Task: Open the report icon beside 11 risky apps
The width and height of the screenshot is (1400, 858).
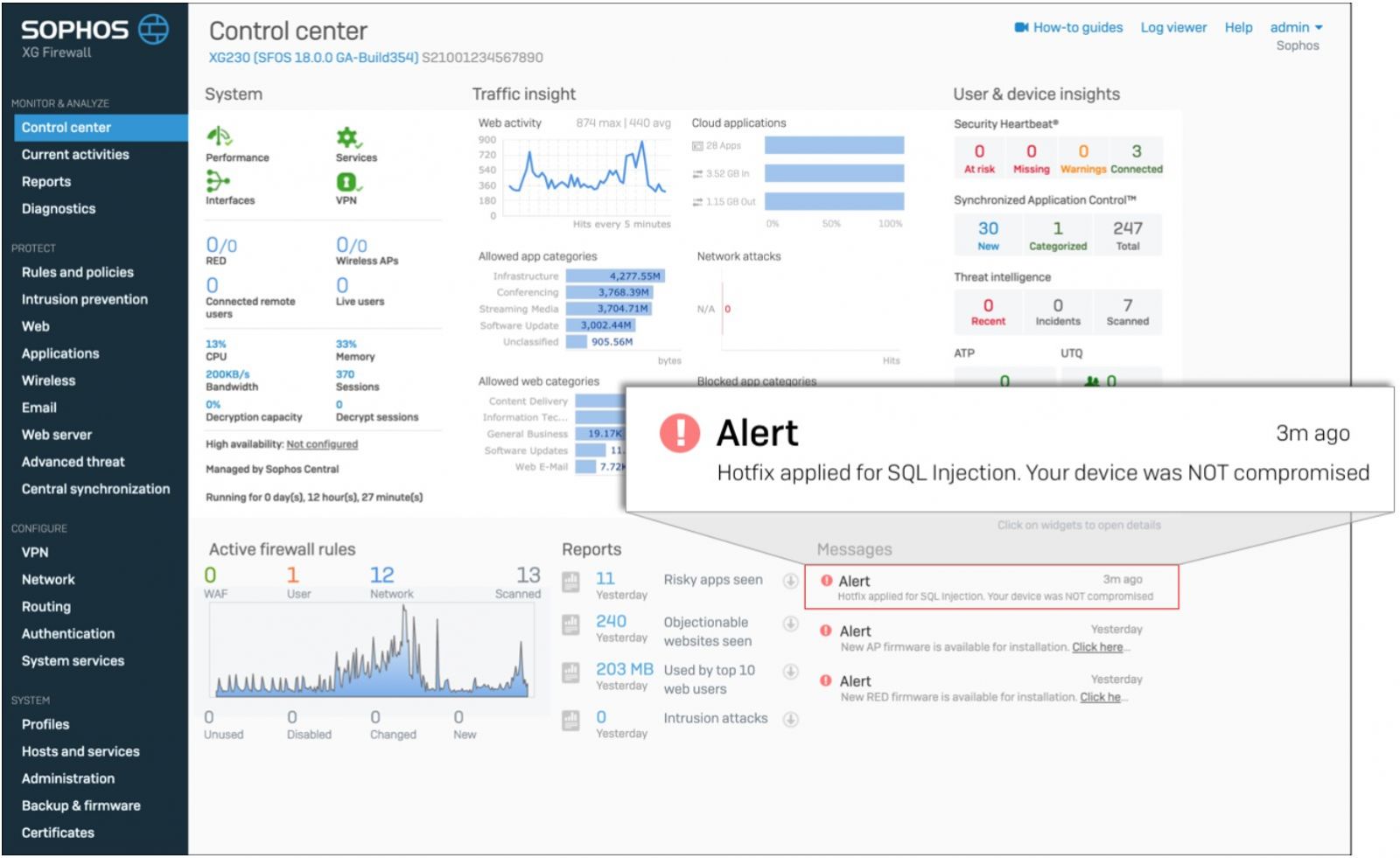Action: 570,582
